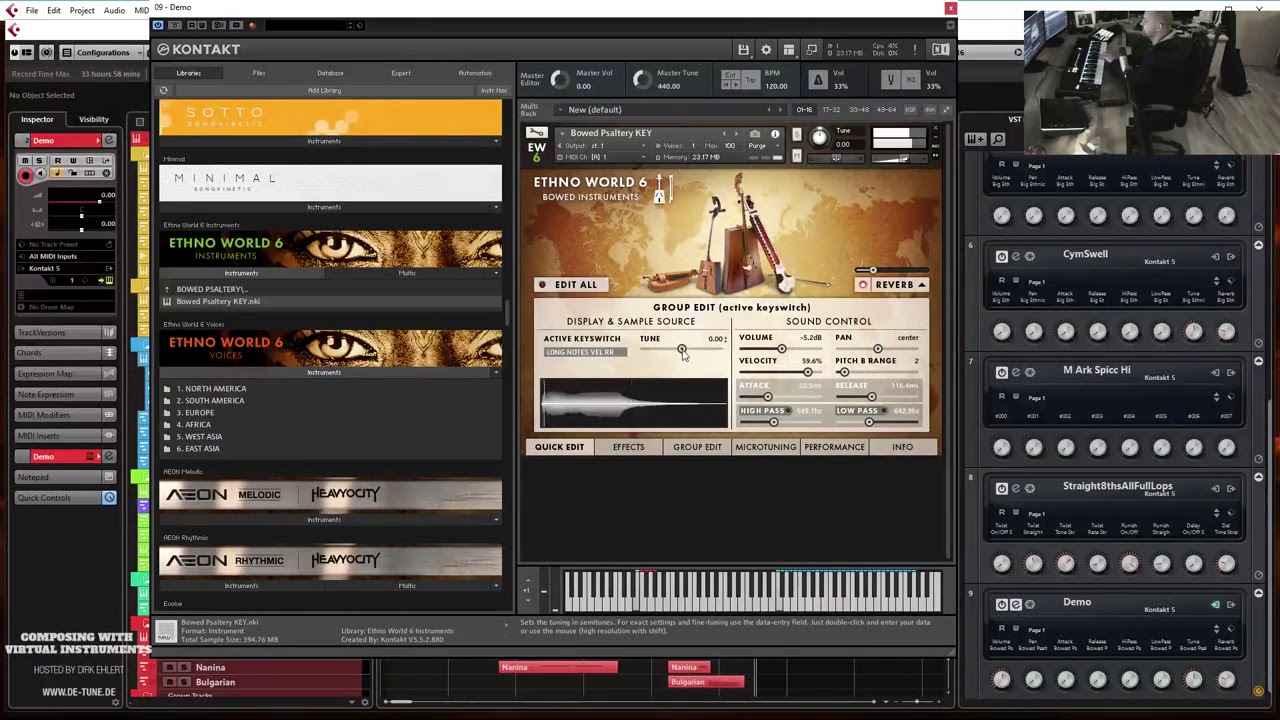Viewport: 1280px width, 720px height.
Task: Click the Kontakt minimized view icon
Action: point(812,50)
